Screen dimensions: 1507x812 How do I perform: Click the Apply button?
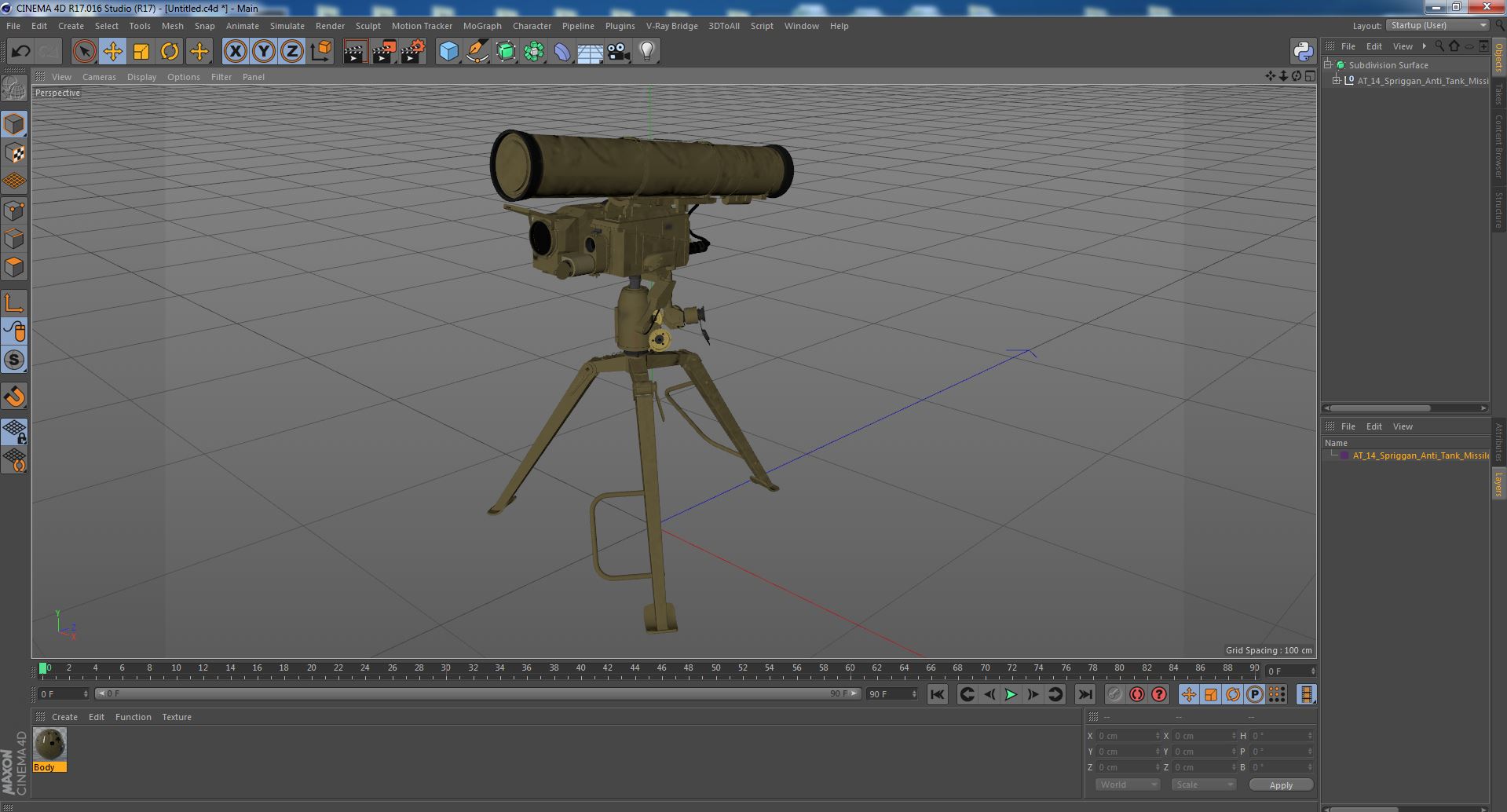coord(1281,785)
